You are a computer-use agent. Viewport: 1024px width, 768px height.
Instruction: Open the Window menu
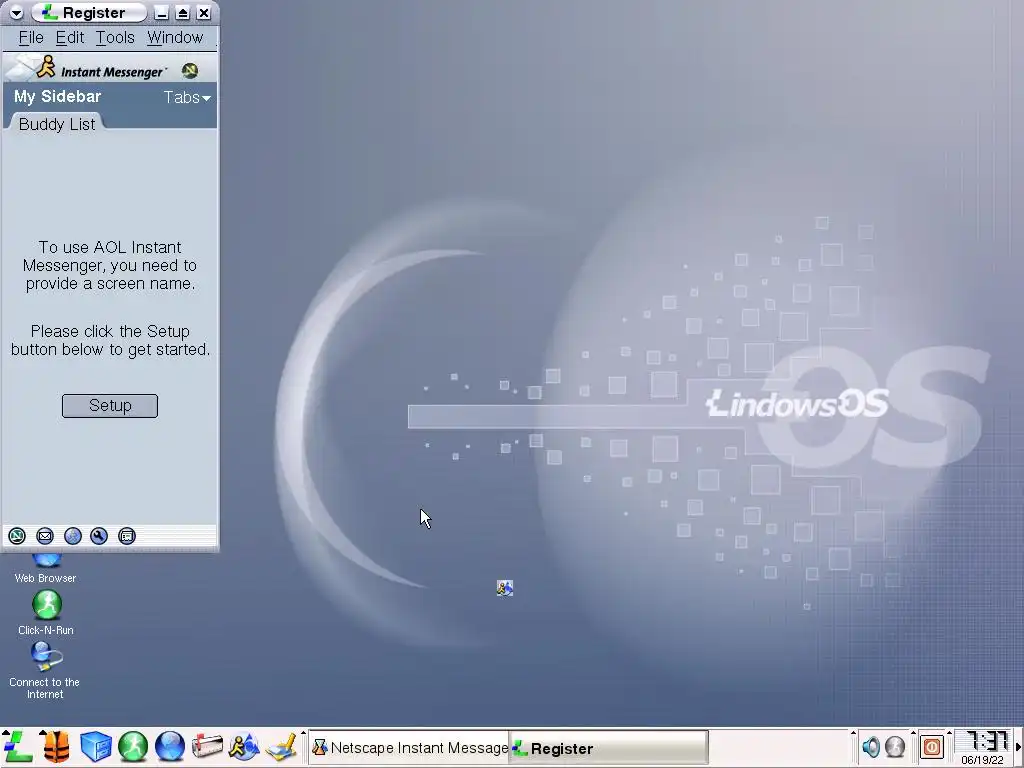pyautogui.click(x=174, y=38)
